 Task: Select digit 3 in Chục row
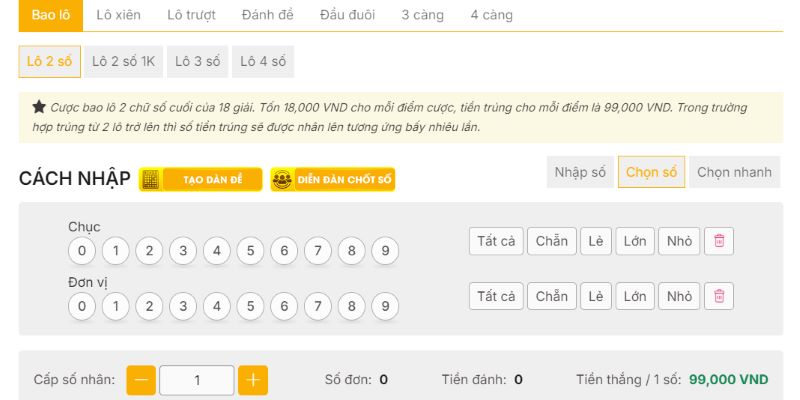coord(183,251)
